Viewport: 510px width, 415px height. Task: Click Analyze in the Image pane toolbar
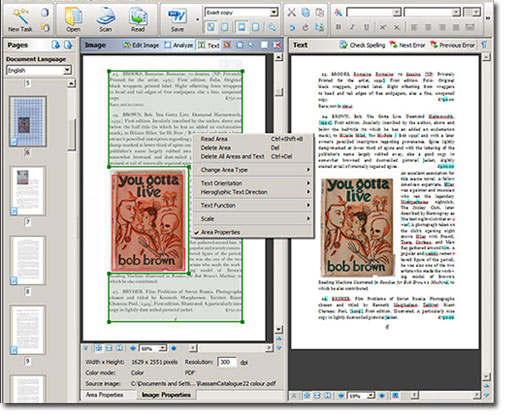179,45
